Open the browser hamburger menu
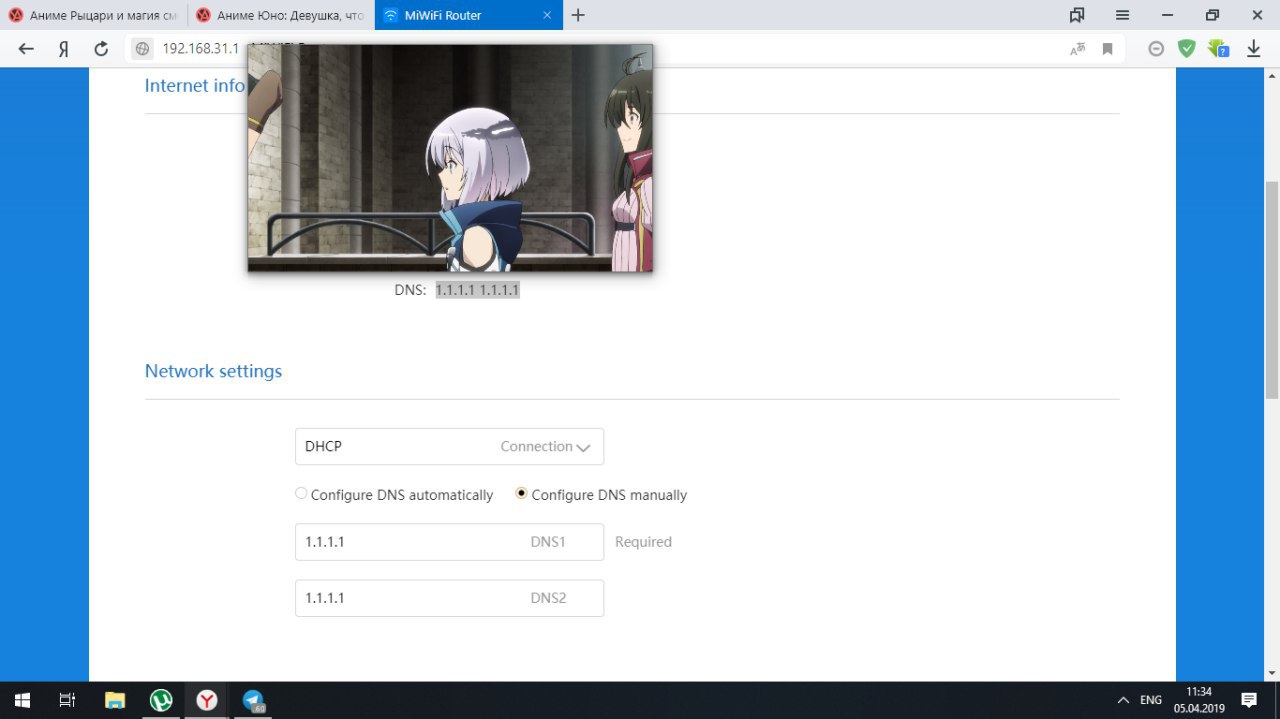This screenshot has width=1280, height=719. click(x=1122, y=15)
